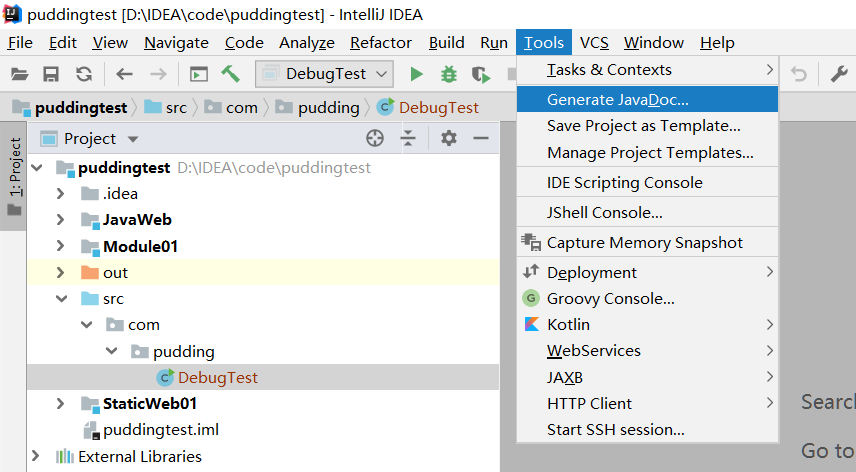
Task: Click the Deployment arrows icon
Action: (531, 271)
